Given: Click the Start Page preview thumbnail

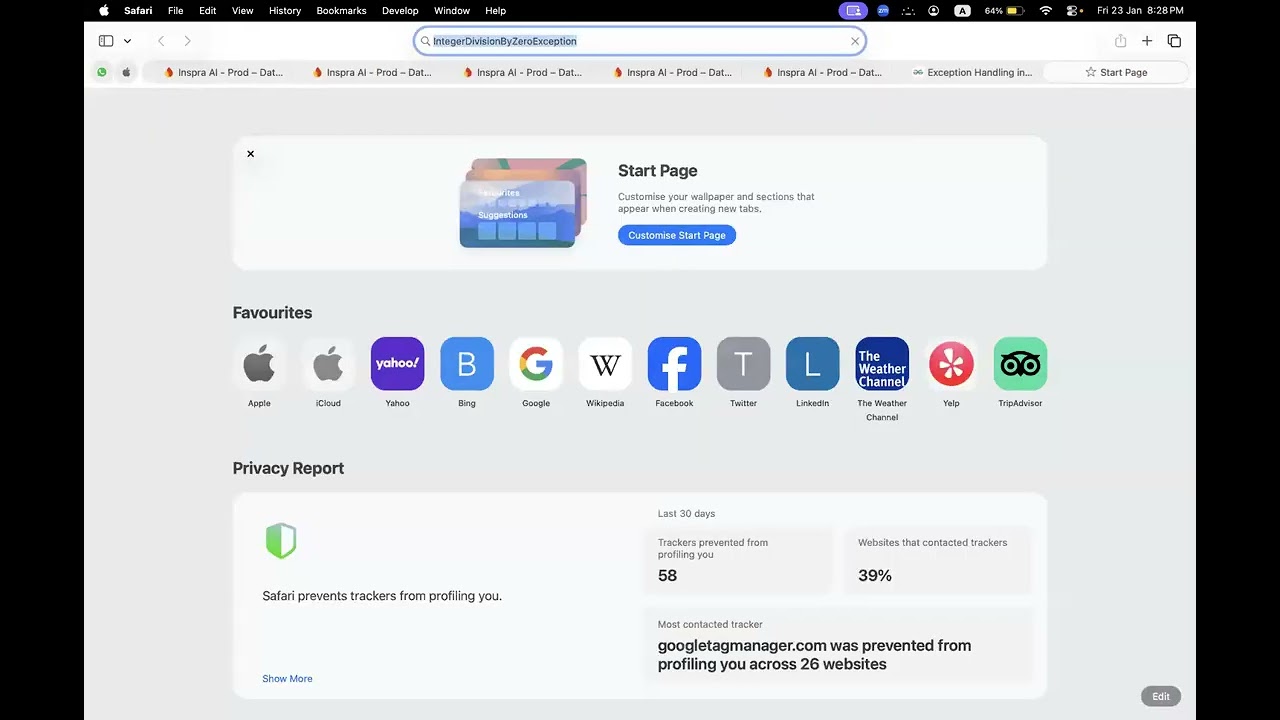Looking at the screenshot, I should click(x=523, y=203).
